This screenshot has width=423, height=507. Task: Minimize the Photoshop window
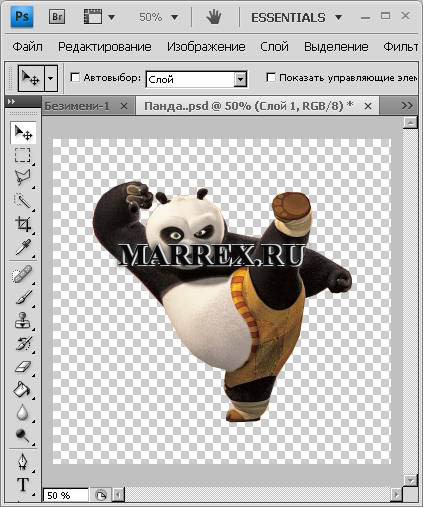[x=365, y=17]
